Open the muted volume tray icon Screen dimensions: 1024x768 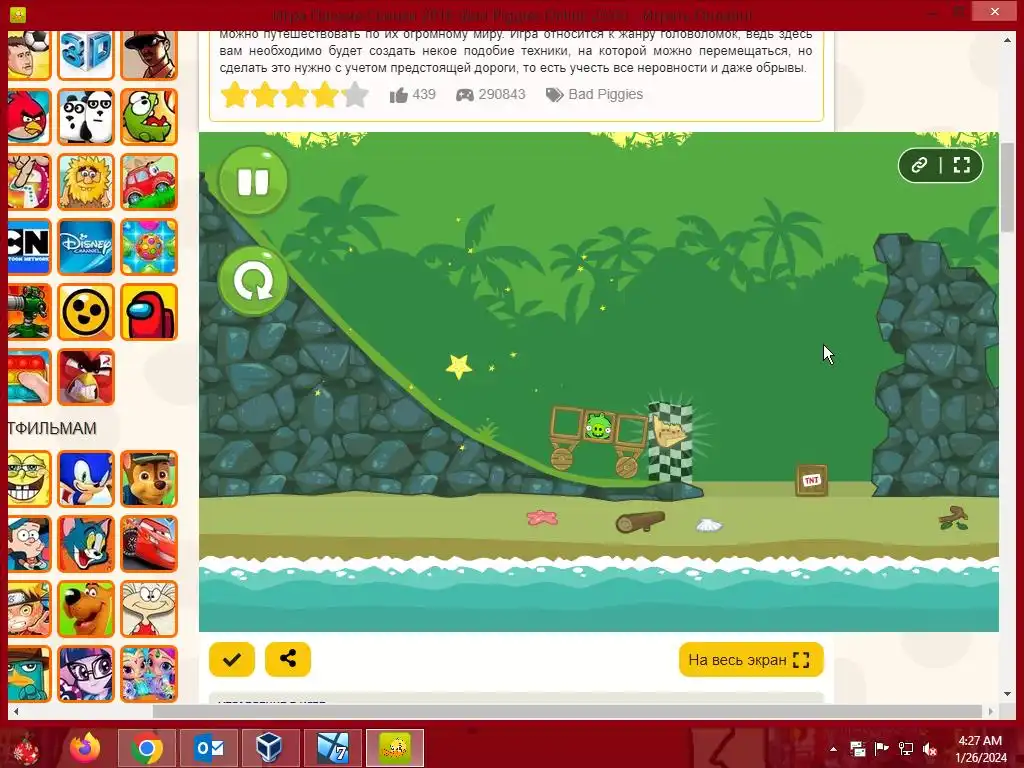930,749
